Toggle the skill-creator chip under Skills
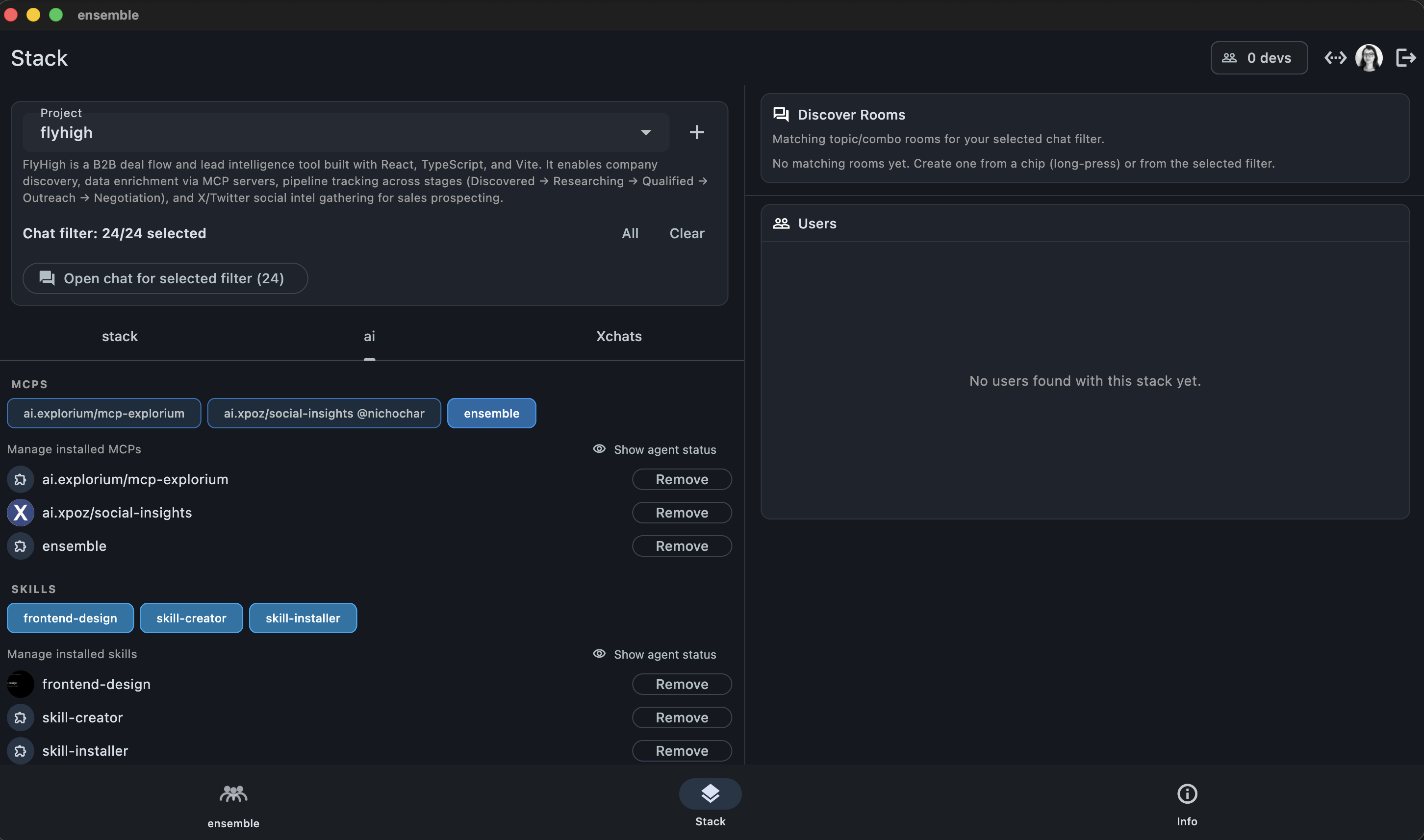Viewport: 1424px width, 840px height. [191, 618]
